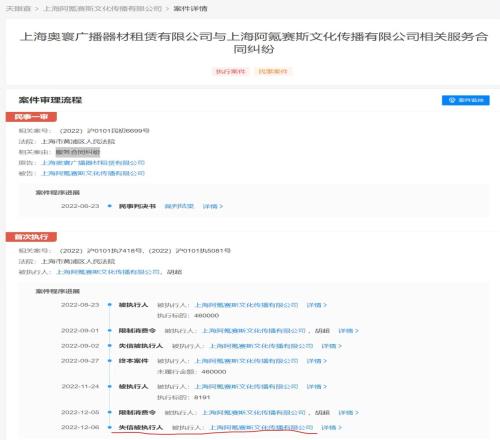
Task: Click the timeline dot for 2022-11-24 被执行人
Action: (110, 386)
